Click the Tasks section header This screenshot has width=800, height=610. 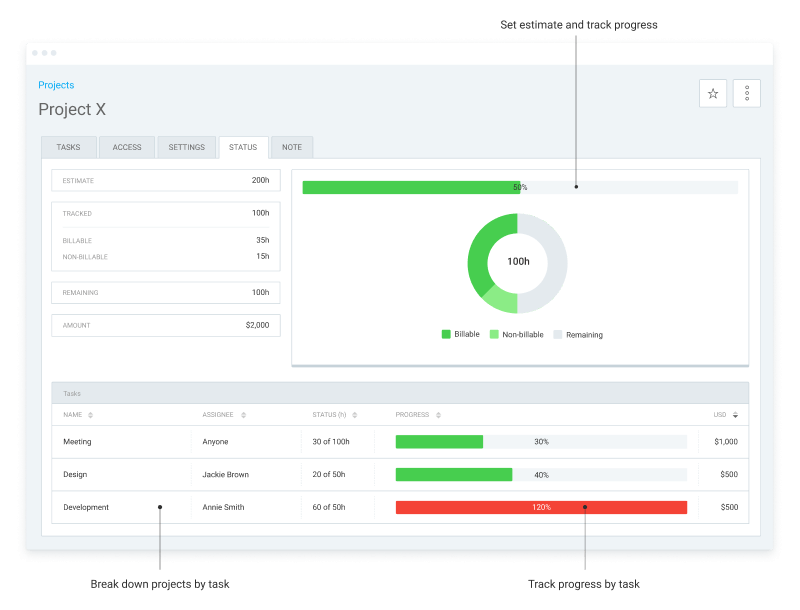[x=400, y=393]
